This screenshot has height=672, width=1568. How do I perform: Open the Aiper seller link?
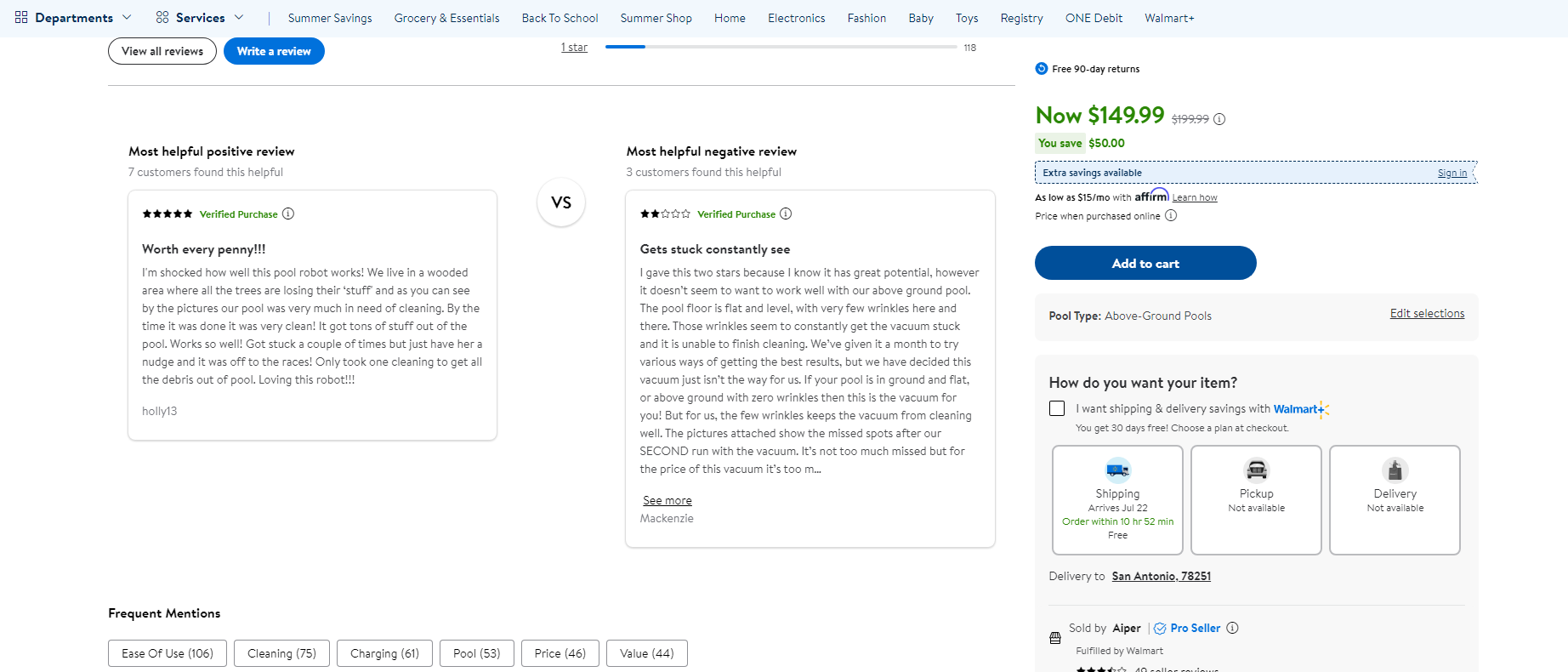tap(1127, 628)
